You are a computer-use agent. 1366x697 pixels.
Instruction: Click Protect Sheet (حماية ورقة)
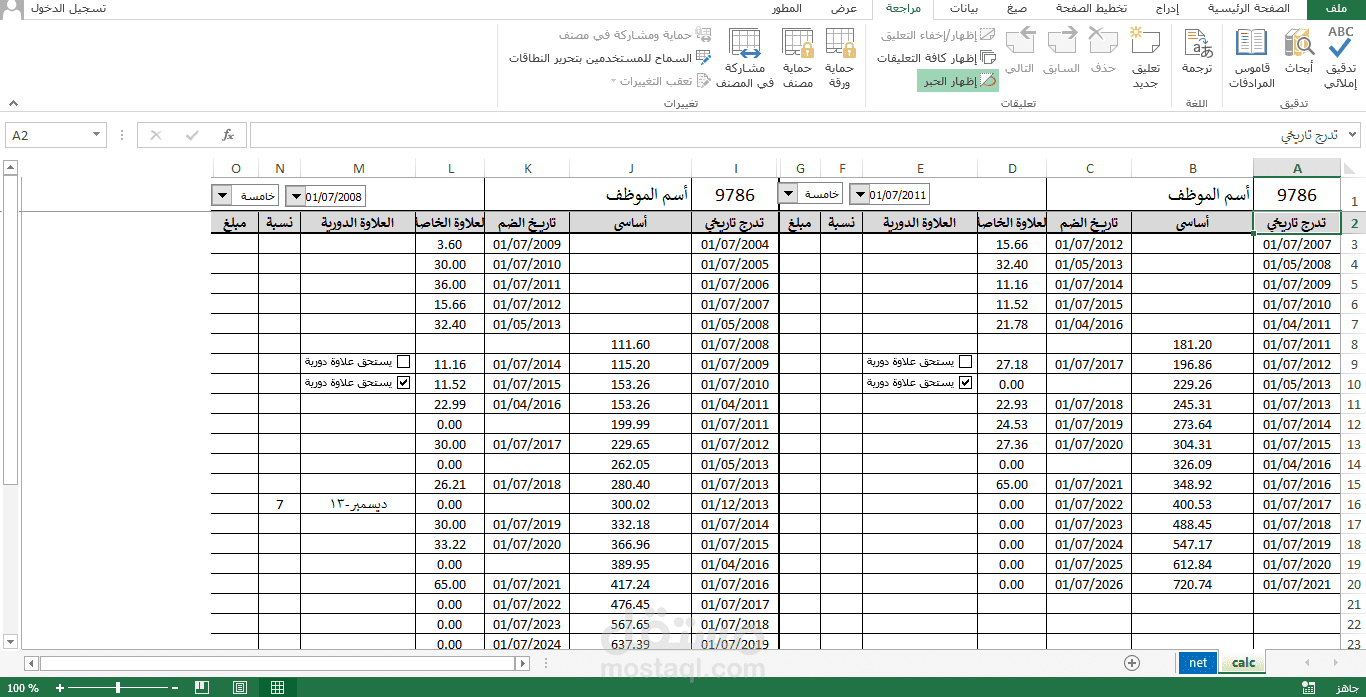(x=840, y=58)
